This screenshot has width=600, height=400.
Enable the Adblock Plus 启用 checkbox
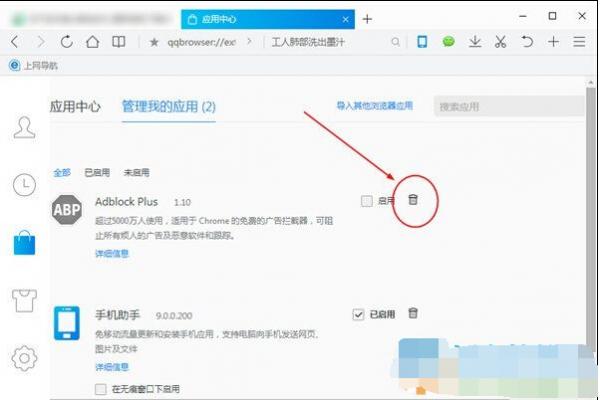(x=367, y=201)
